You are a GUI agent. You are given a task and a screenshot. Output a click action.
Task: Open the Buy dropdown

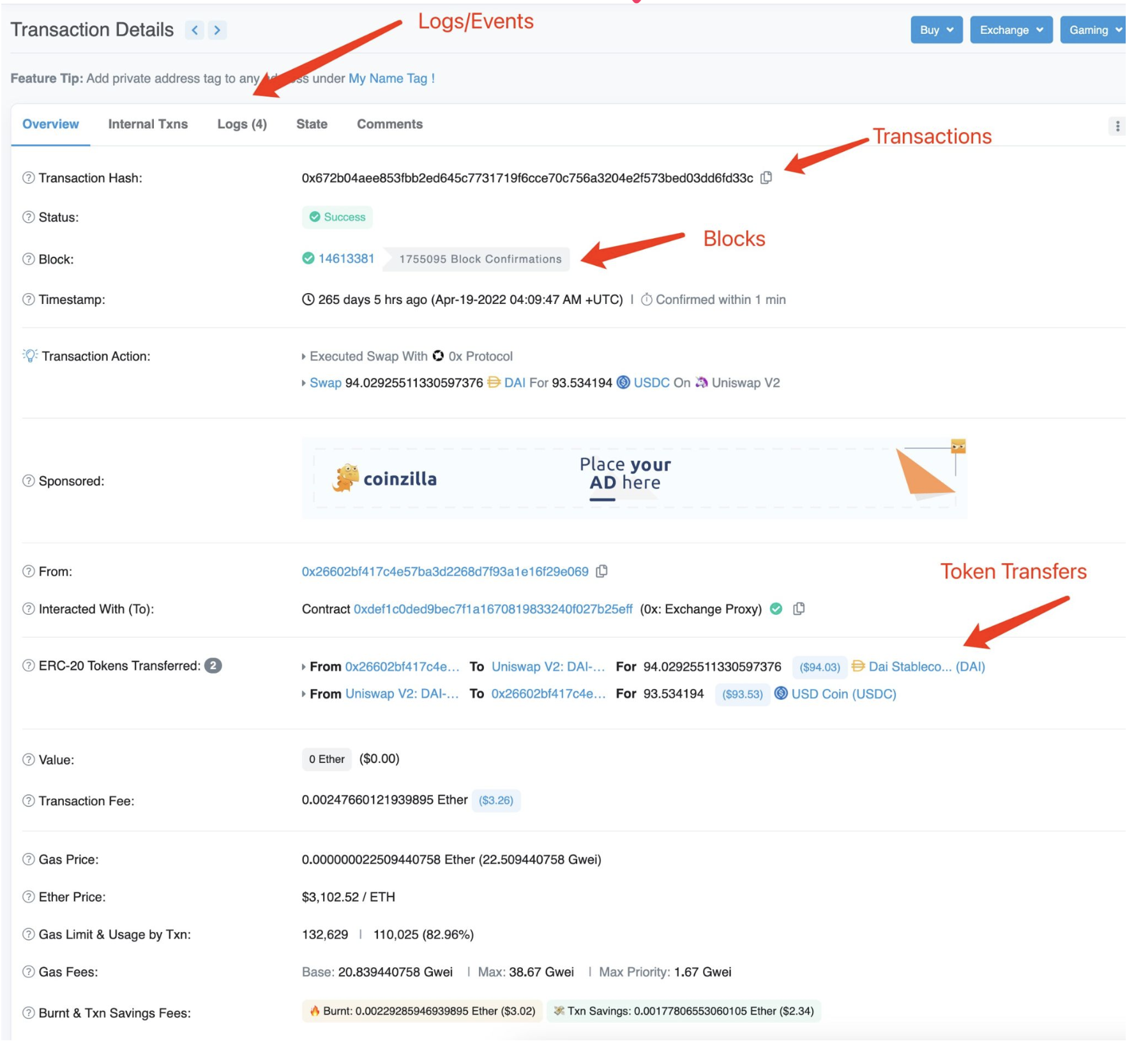[x=936, y=30]
